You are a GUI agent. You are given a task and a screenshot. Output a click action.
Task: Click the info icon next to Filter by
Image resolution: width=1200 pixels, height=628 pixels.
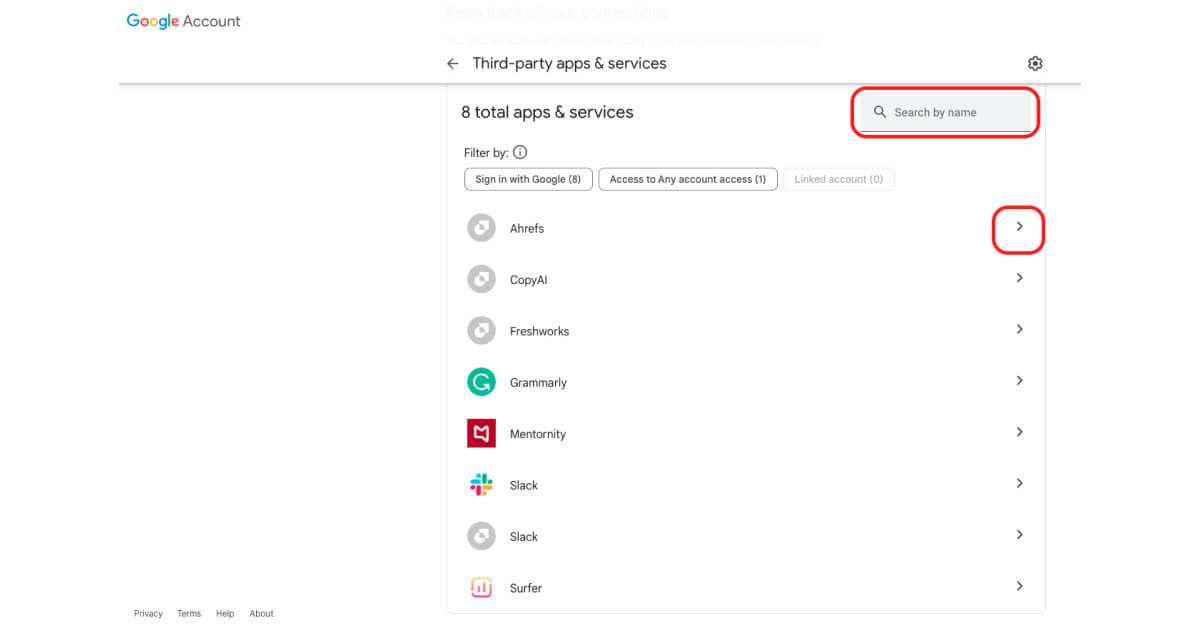(x=520, y=153)
